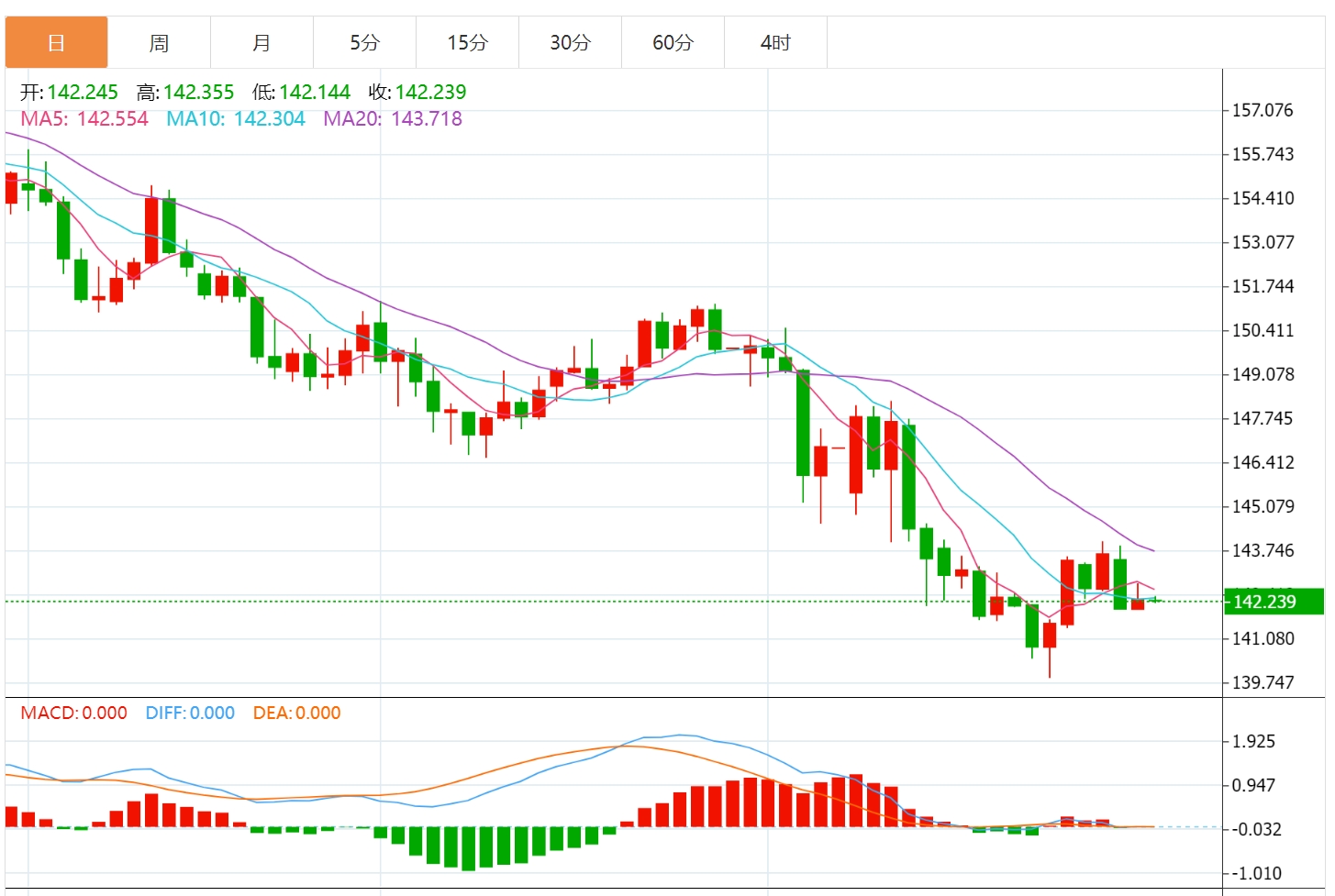Select the MA20: 143.718 indicator label
The height and width of the screenshot is (896, 1335).
click(393, 119)
